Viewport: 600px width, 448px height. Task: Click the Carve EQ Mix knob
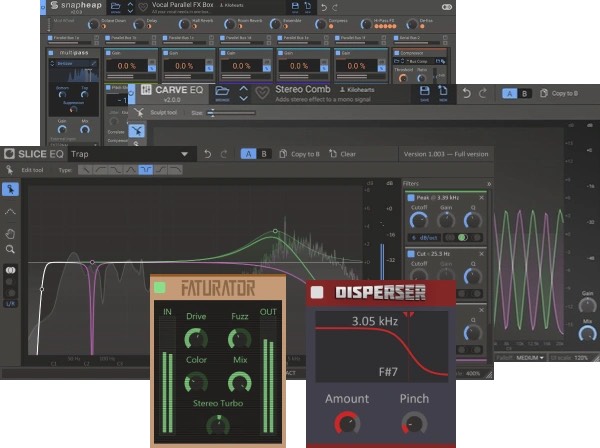click(x=588, y=334)
